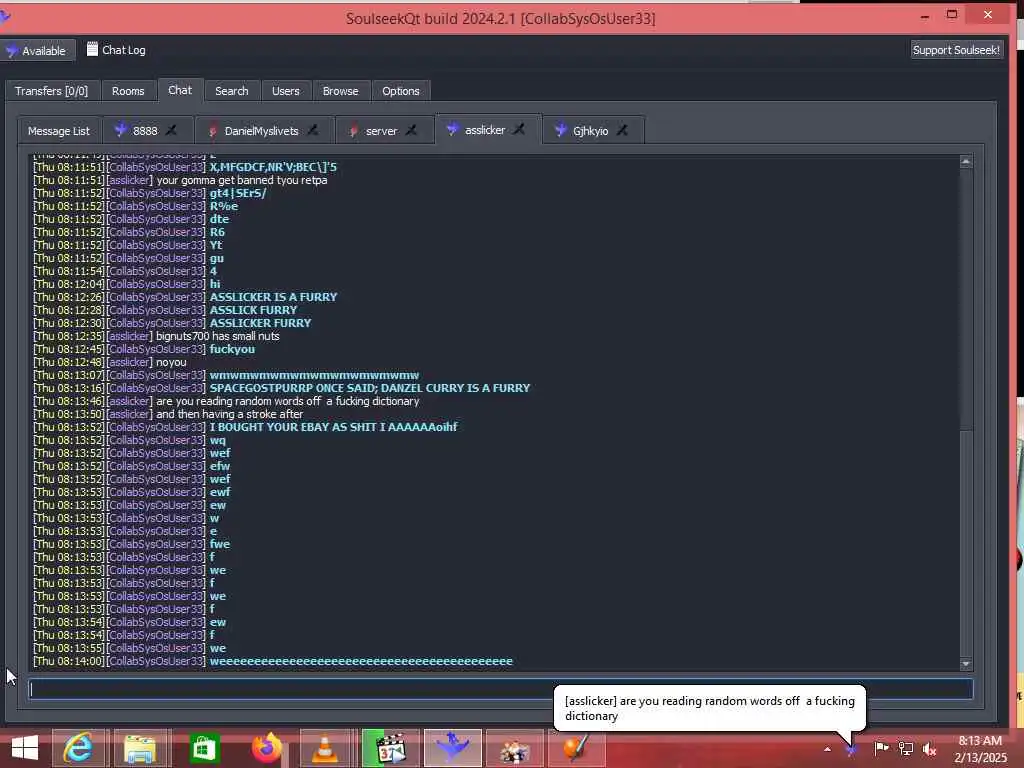
Task: Click the notification balloon from asslicker
Action: [710, 708]
